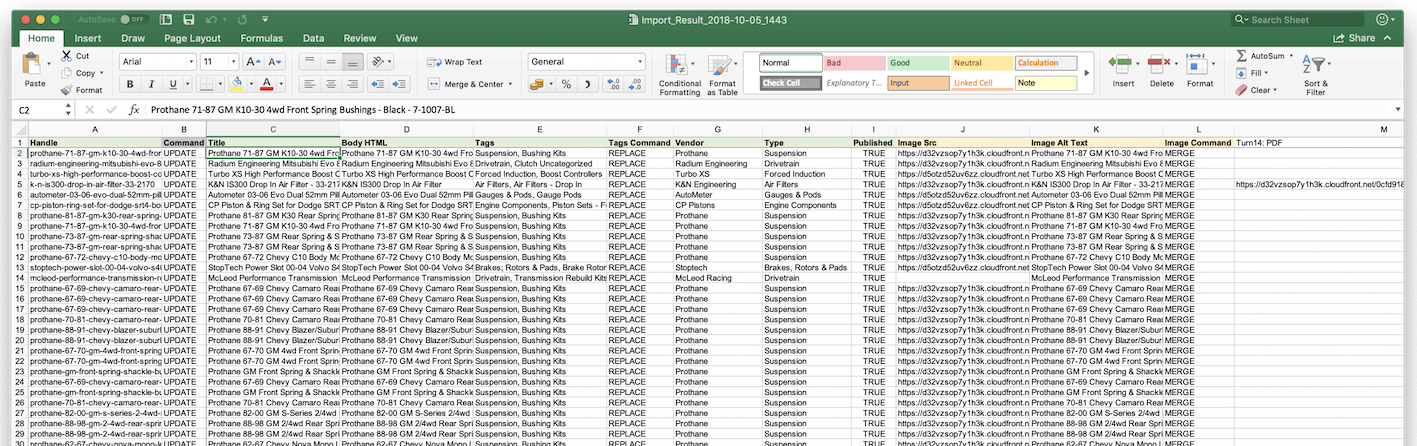Open the Fill Color dropdown arrow
Image resolution: width=1417 pixels, height=446 pixels.
(x=250, y=84)
